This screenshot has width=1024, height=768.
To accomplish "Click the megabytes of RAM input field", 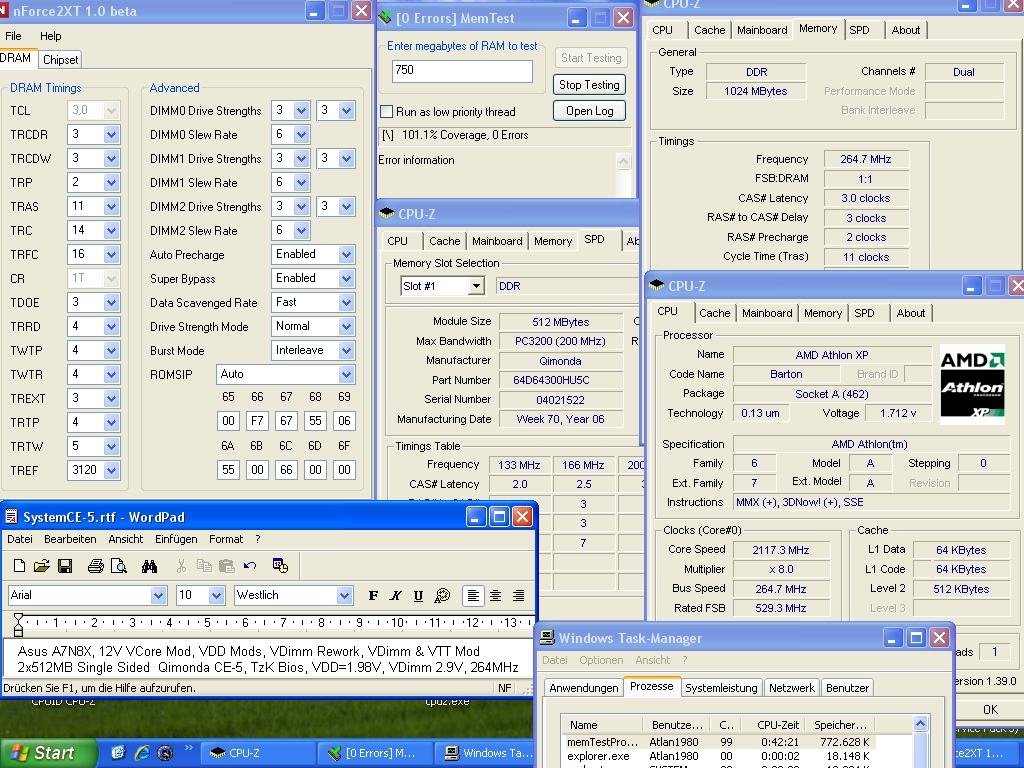I will pyautogui.click(x=462, y=71).
